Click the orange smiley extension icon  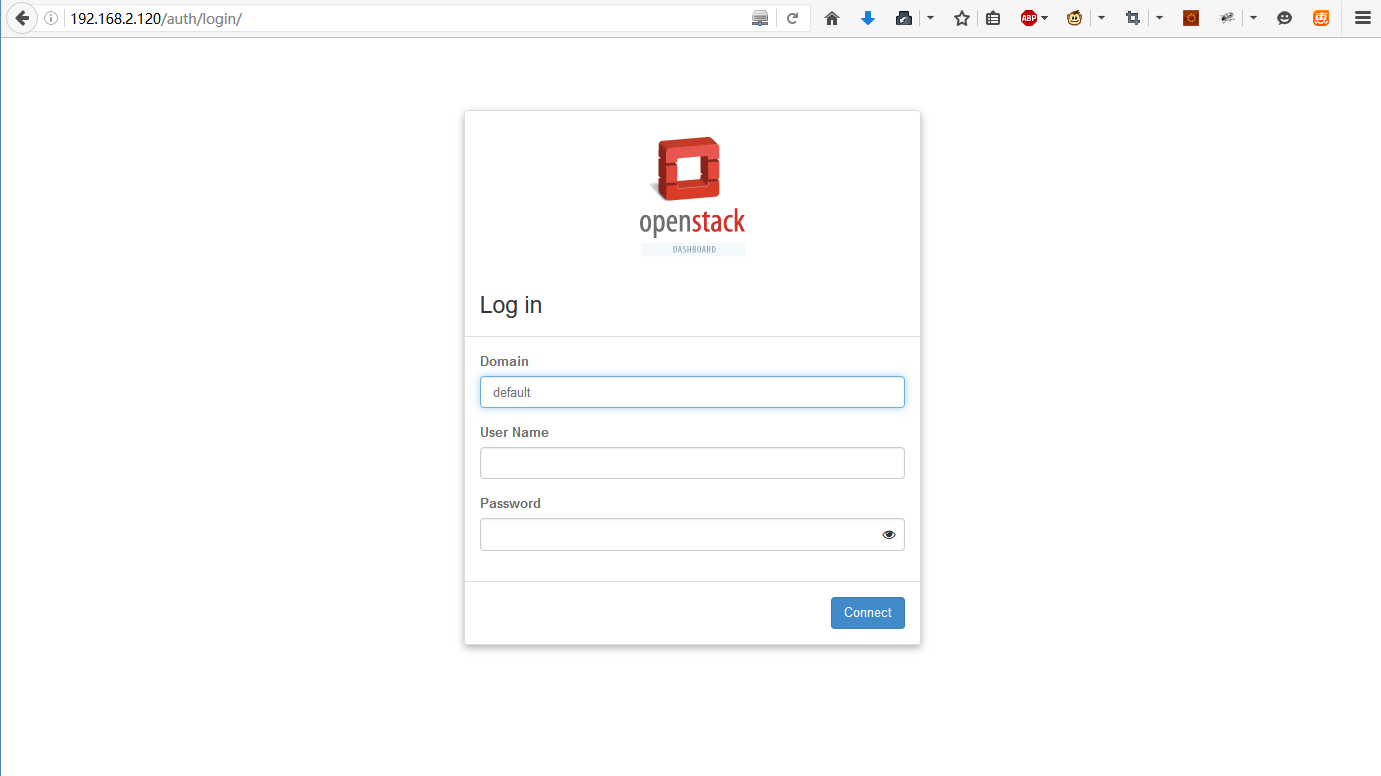pyautogui.click(x=1321, y=18)
